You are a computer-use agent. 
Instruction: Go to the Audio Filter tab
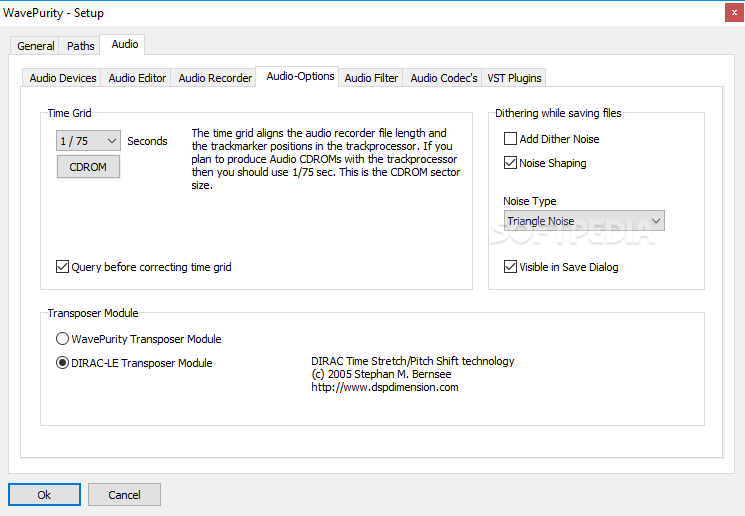(x=371, y=78)
